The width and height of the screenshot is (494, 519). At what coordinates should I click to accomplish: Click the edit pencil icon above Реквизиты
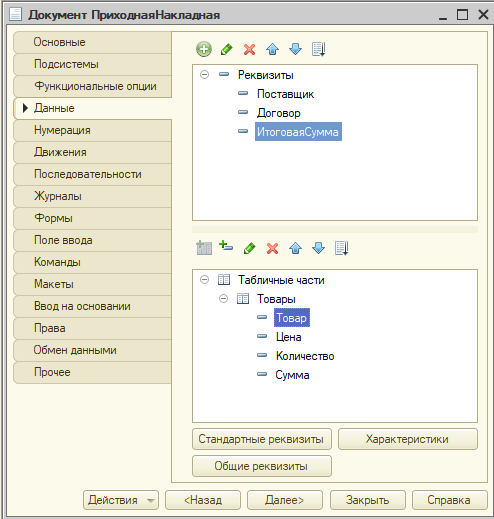point(227,49)
